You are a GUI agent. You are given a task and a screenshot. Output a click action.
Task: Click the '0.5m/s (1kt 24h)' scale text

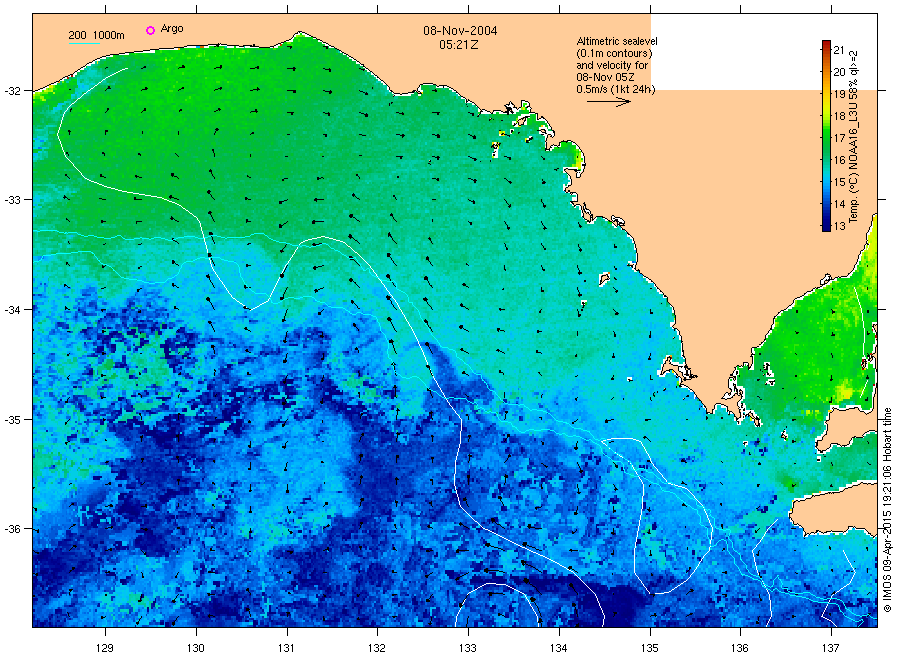click(616, 90)
